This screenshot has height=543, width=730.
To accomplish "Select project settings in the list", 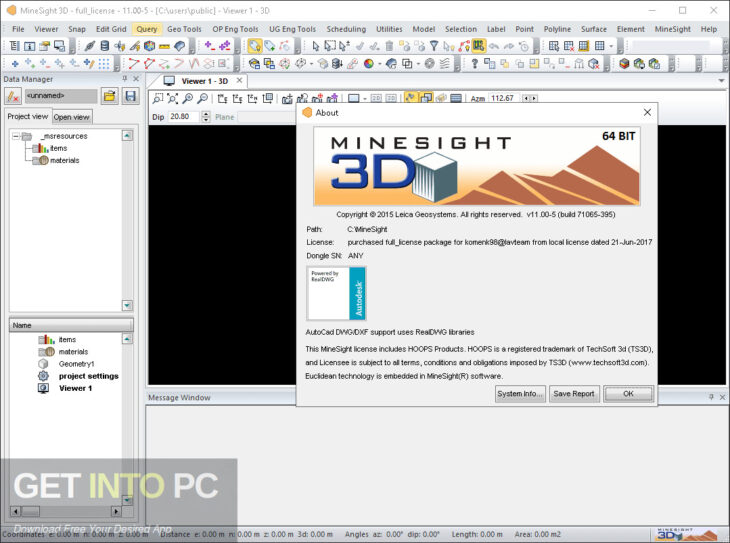I will tap(88, 376).
